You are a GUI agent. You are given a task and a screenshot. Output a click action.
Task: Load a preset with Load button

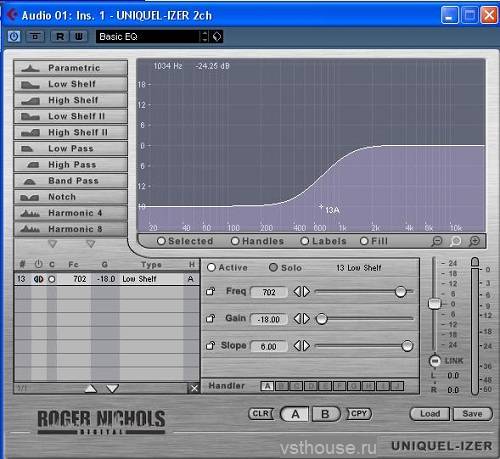coord(430,414)
